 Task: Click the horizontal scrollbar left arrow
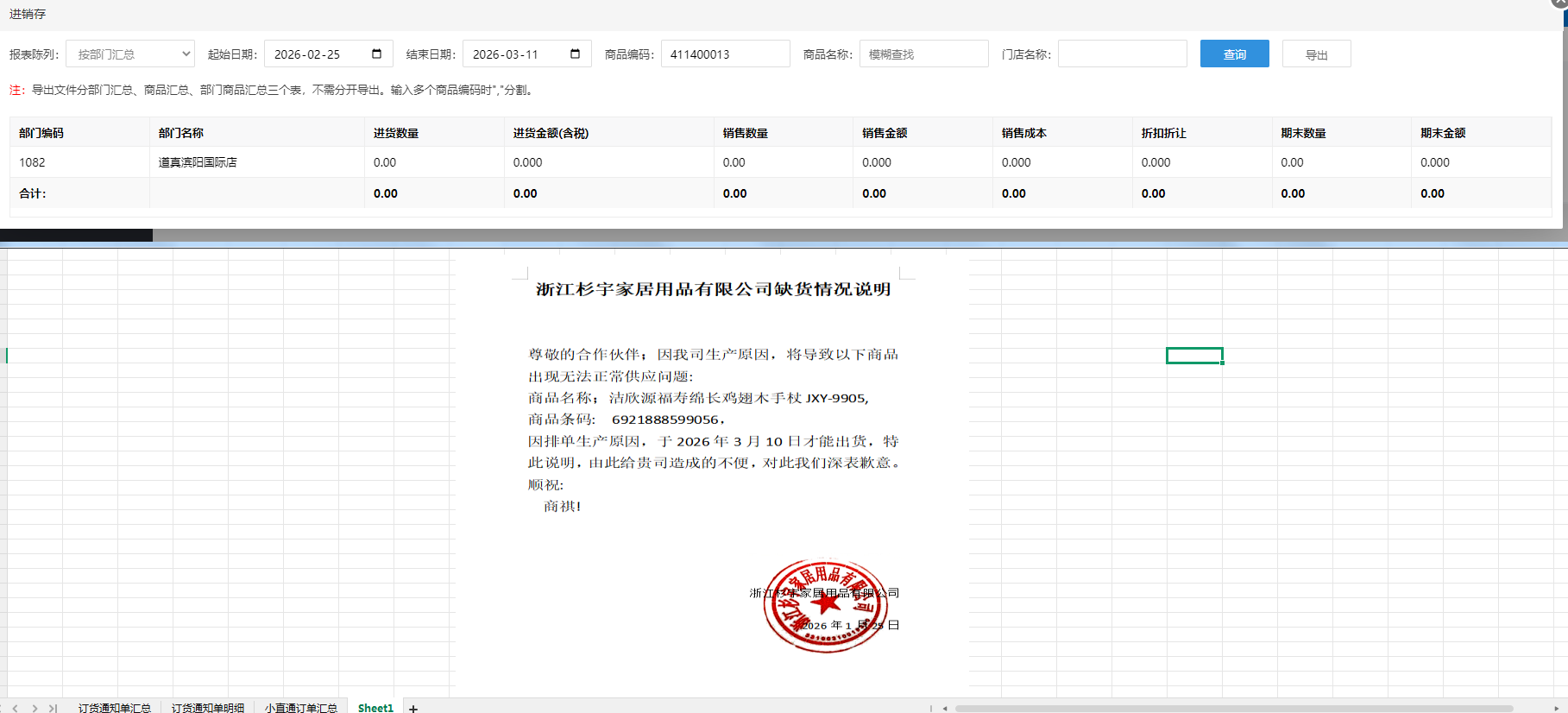(x=945, y=708)
